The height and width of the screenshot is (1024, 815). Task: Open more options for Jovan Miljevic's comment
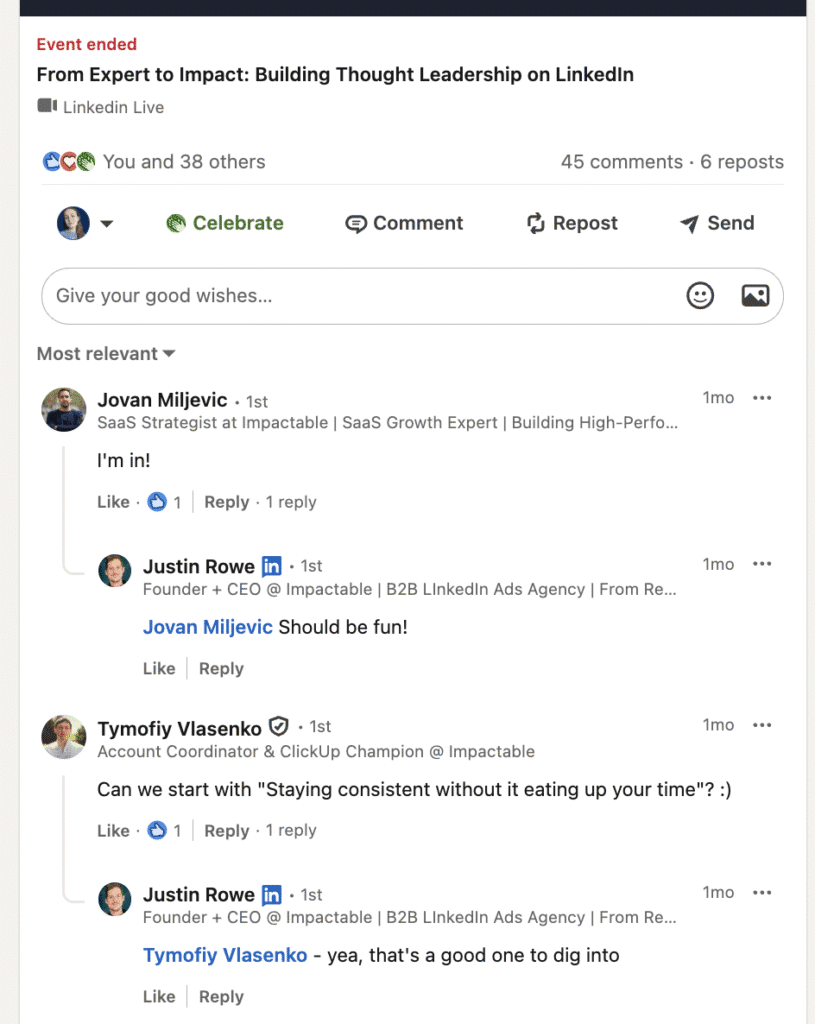pyautogui.click(x=762, y=398)
